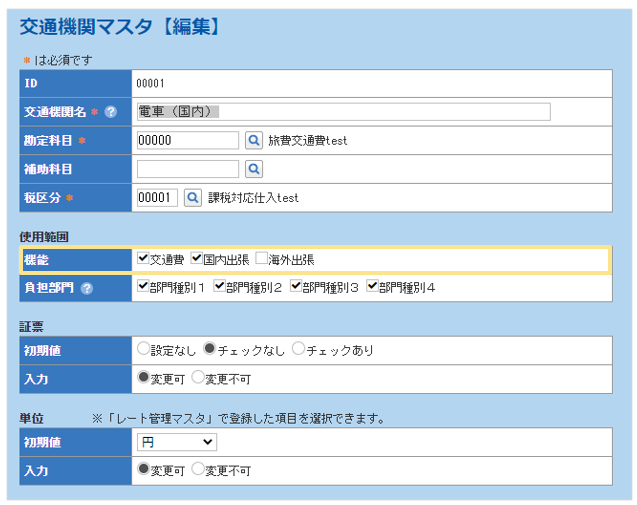
Task: Click the 単位 section heading
Action: point(31,418)
